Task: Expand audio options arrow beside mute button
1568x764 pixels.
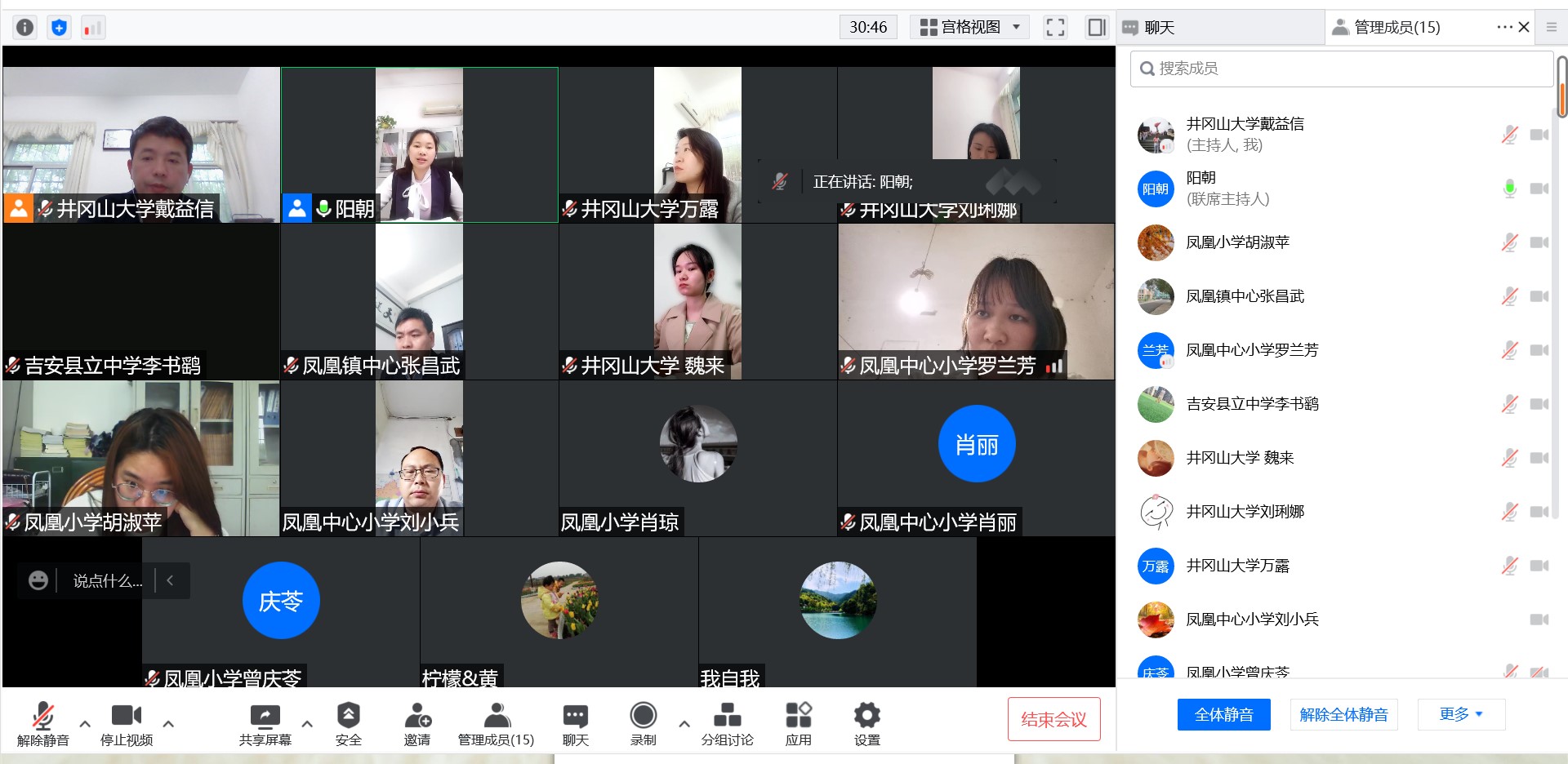Action: coord(85,723)
